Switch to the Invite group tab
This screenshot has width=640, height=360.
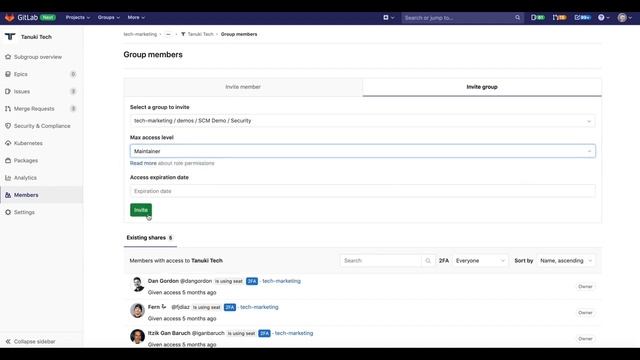[482, 87]
